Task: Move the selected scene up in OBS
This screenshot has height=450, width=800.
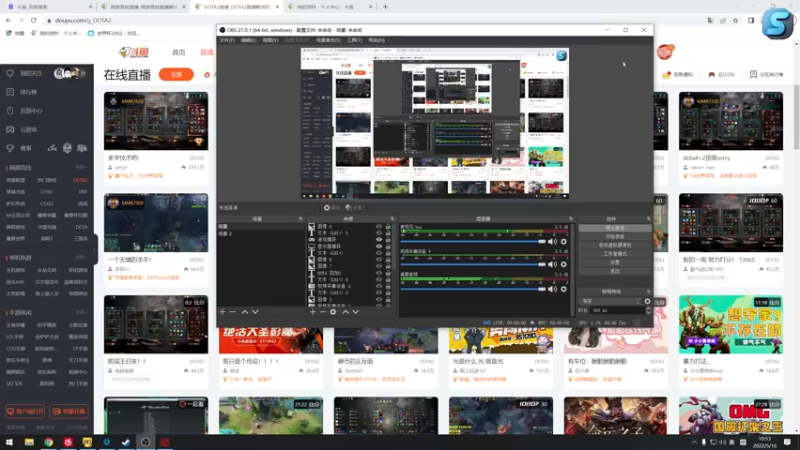Action: tap(245, 312)
